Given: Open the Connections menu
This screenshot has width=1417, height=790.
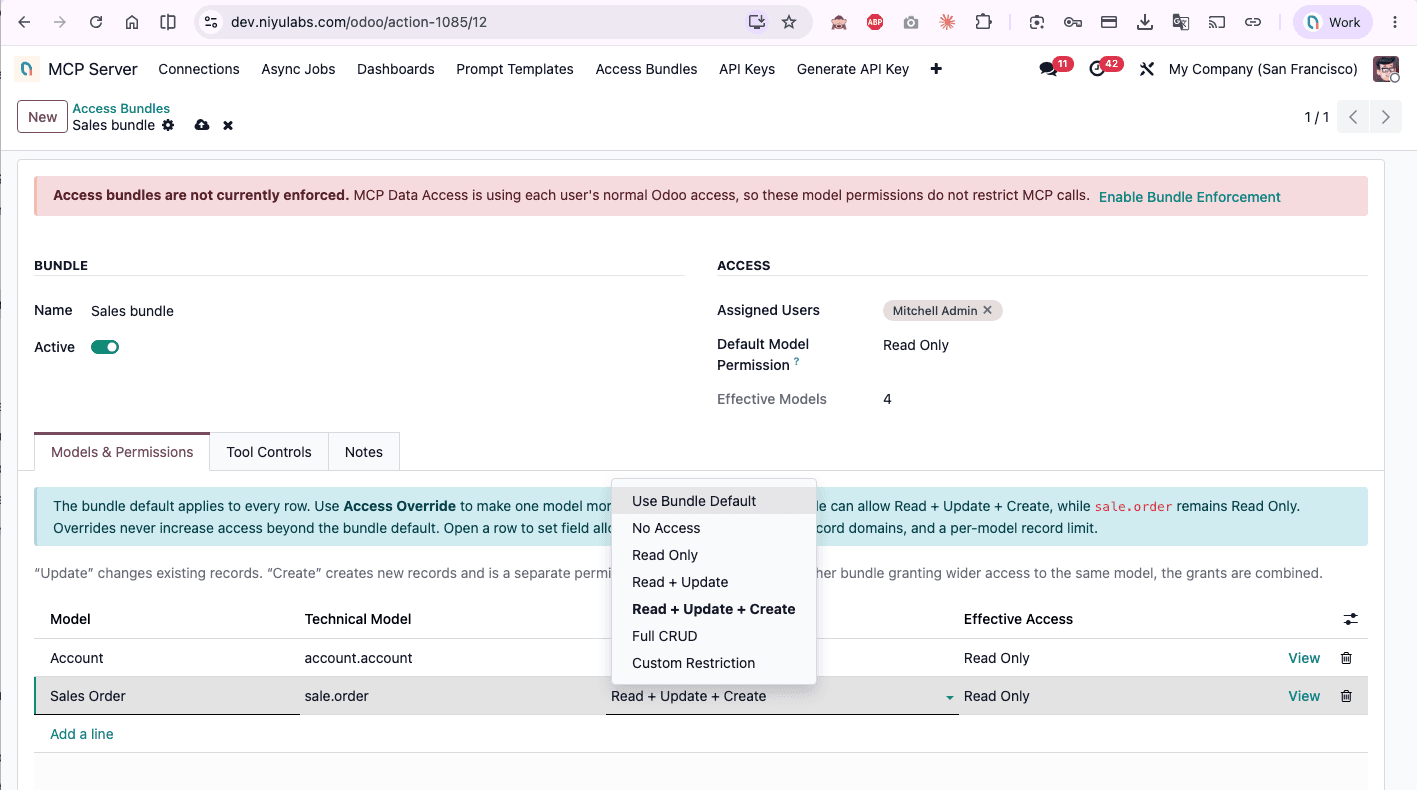Looking at the screenshot, I should point(199,69).
